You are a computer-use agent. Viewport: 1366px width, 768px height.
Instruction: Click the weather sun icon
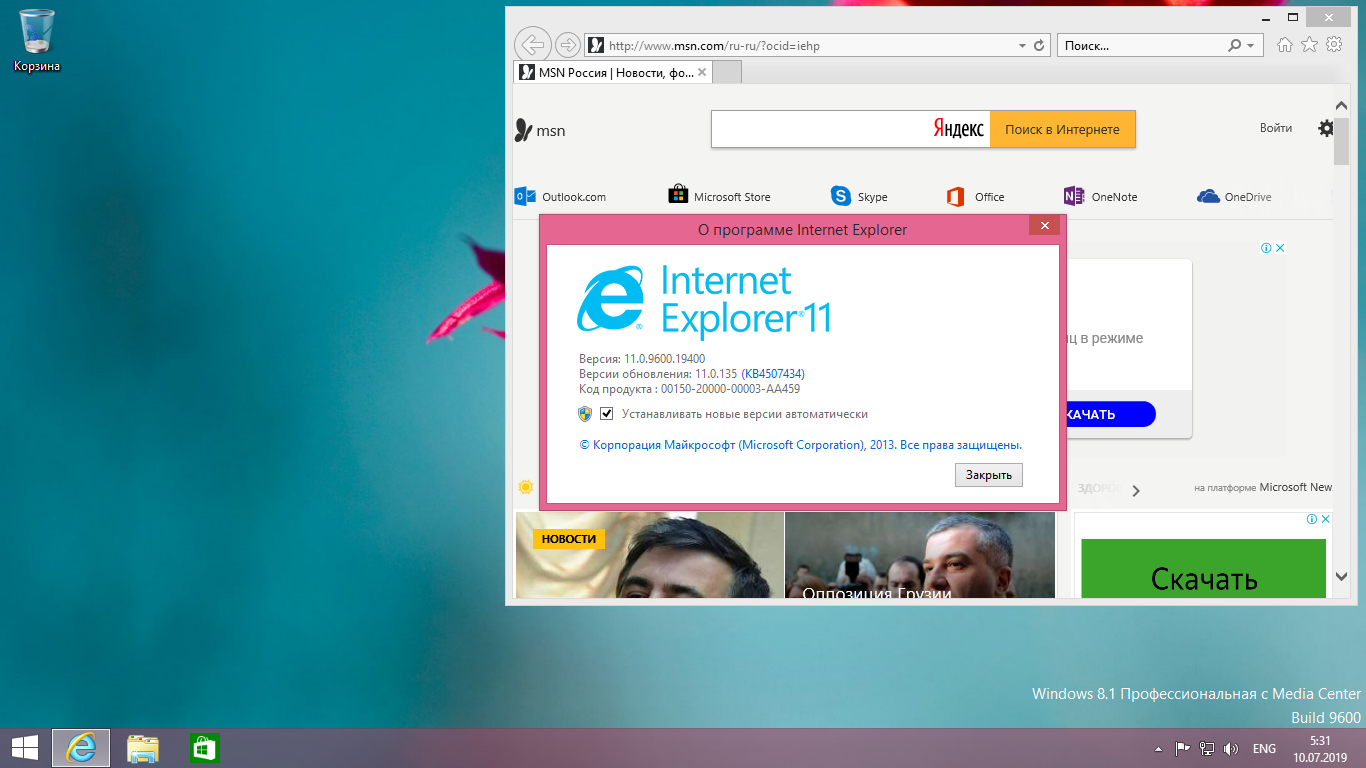(525, 487)
